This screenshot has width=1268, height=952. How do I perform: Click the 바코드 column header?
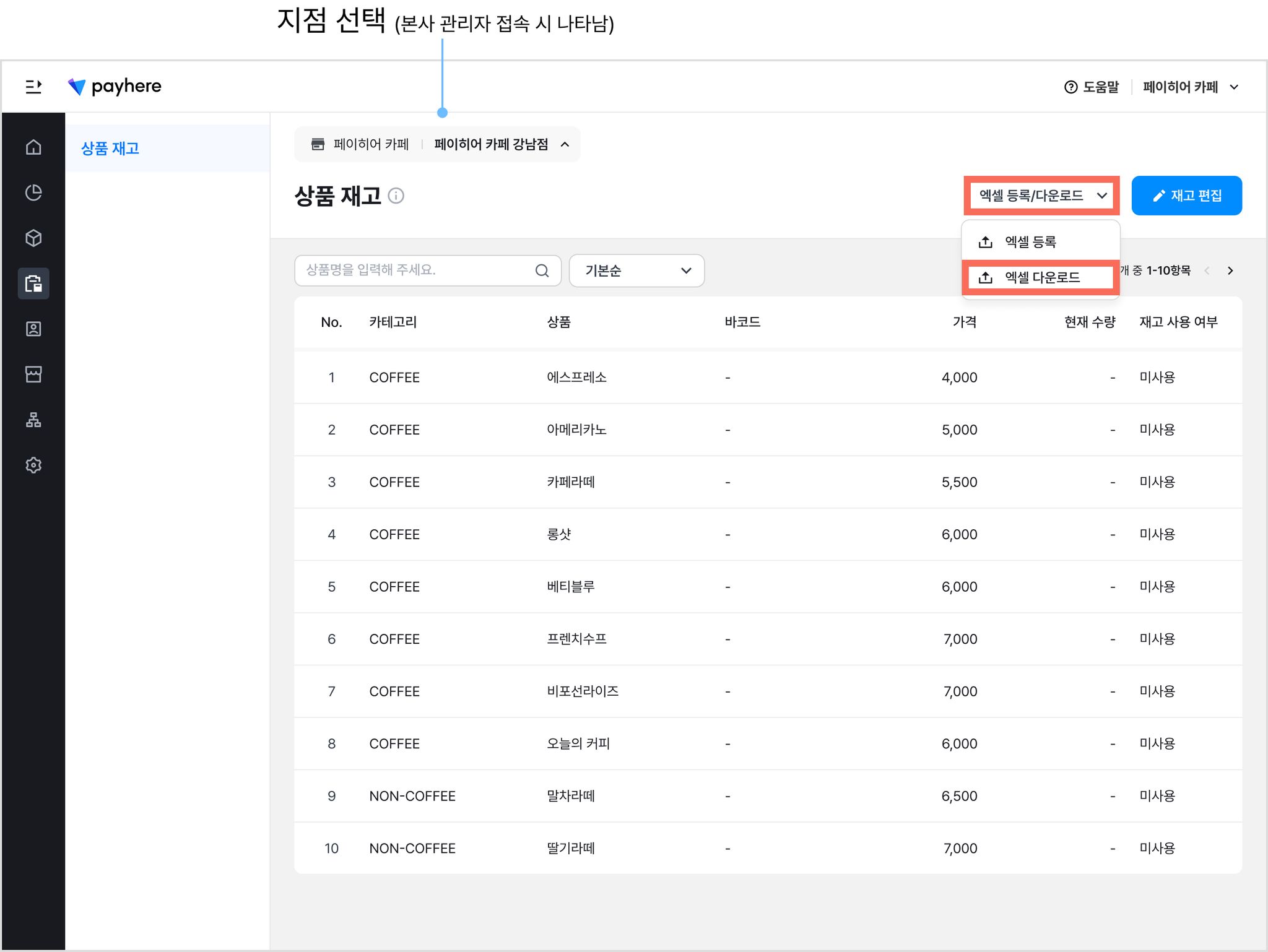(x=742, y=322)
